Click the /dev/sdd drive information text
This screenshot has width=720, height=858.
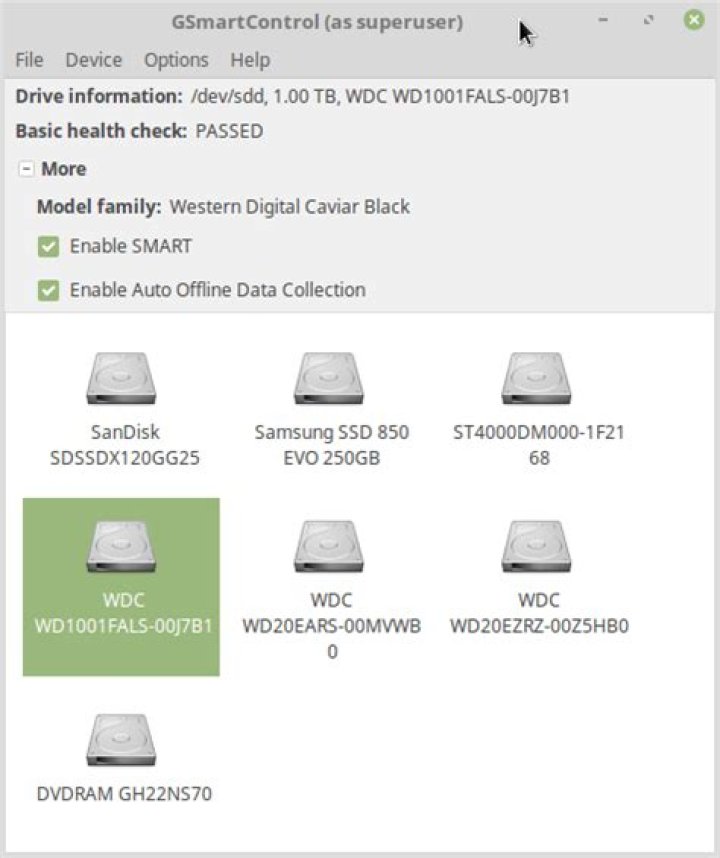point(380,96)
